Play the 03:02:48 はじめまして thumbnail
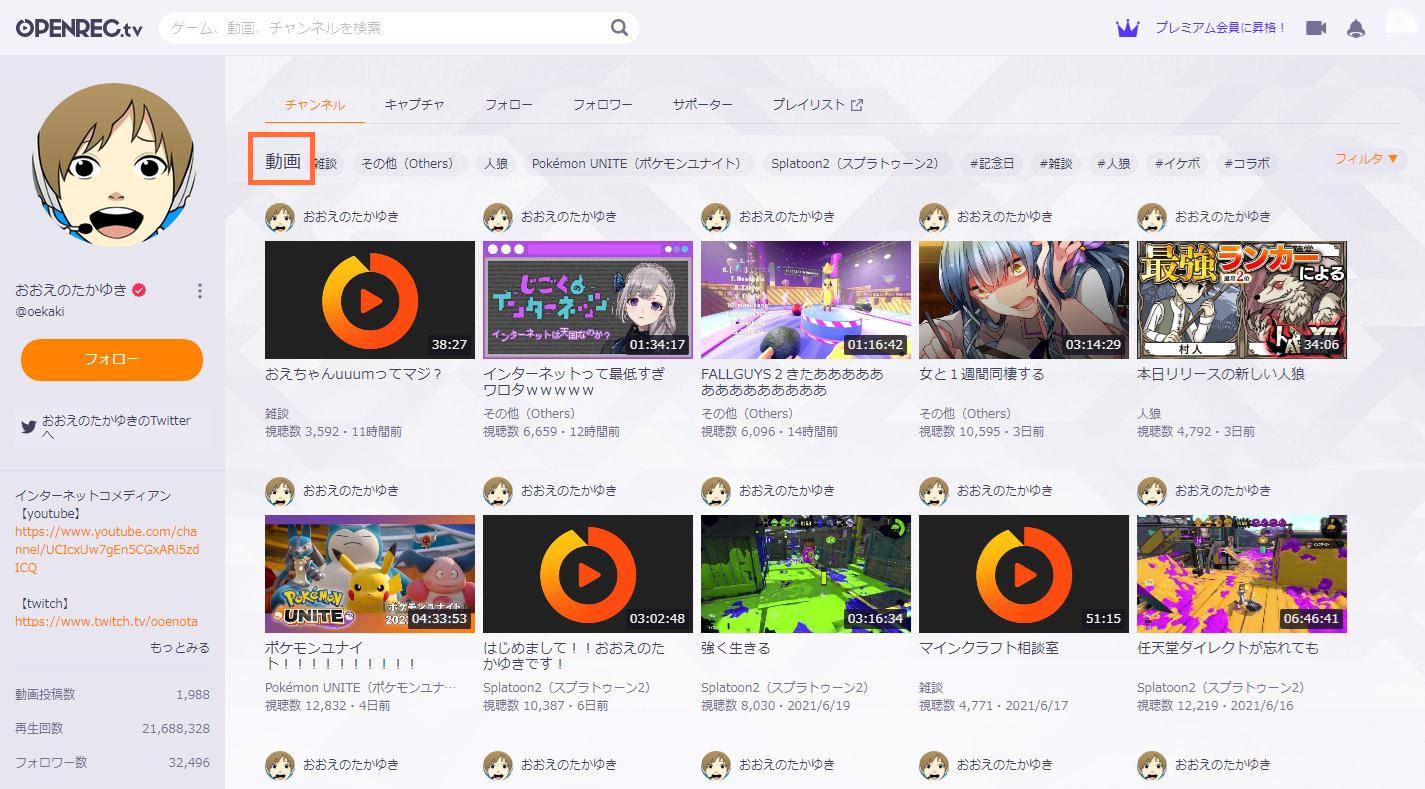The height and width of the screenshot is (789, 1425). coord(588,573)
